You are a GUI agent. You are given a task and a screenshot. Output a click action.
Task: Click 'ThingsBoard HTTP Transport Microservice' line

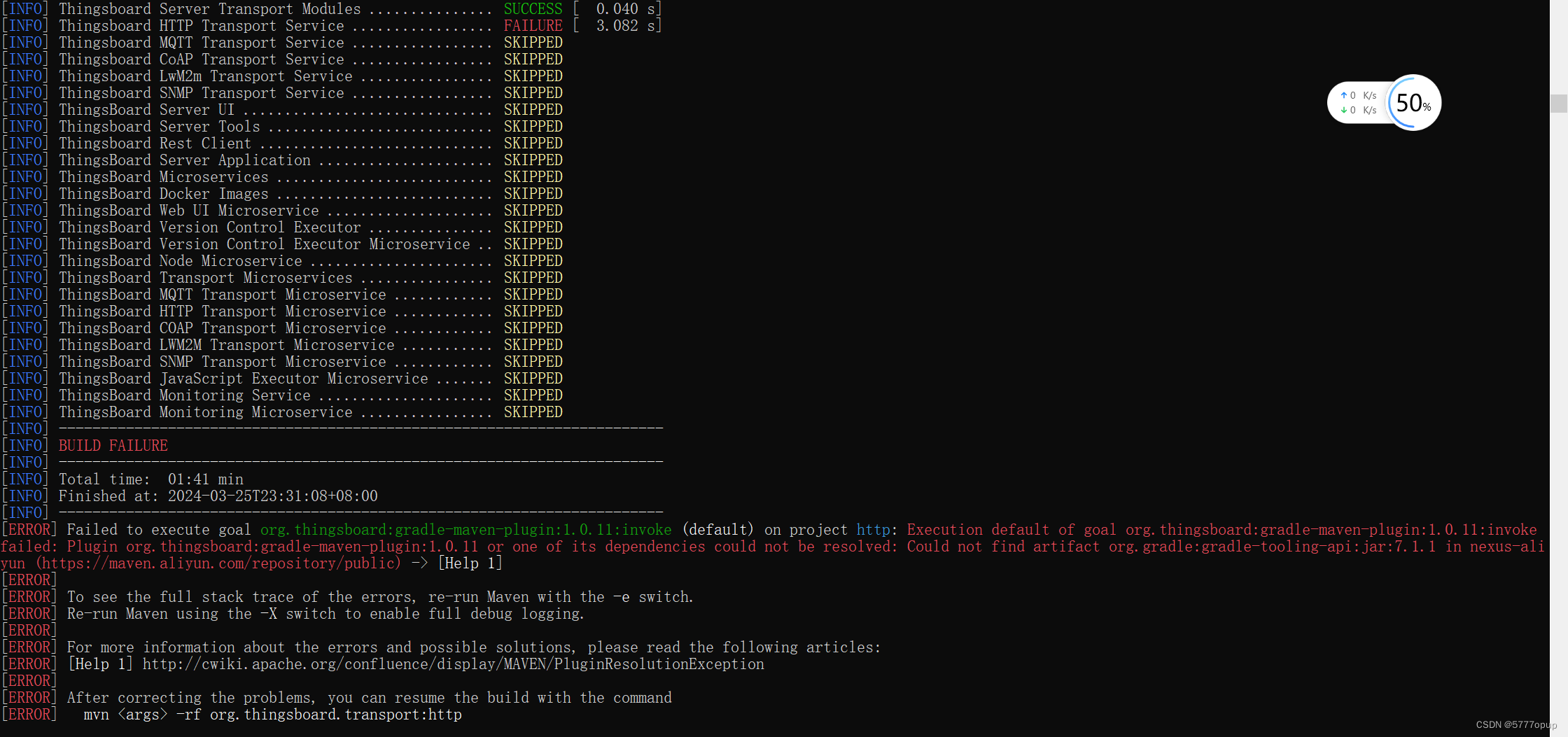[282, 311]
